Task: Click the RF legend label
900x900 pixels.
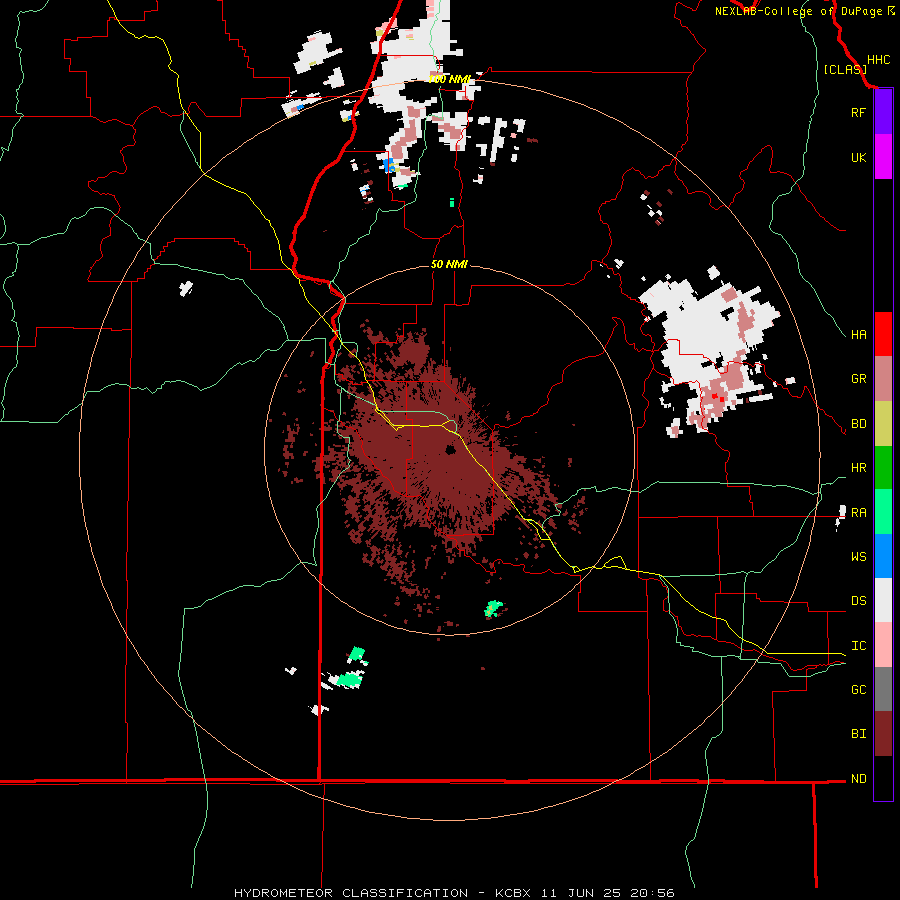Action: pos(858,112)
